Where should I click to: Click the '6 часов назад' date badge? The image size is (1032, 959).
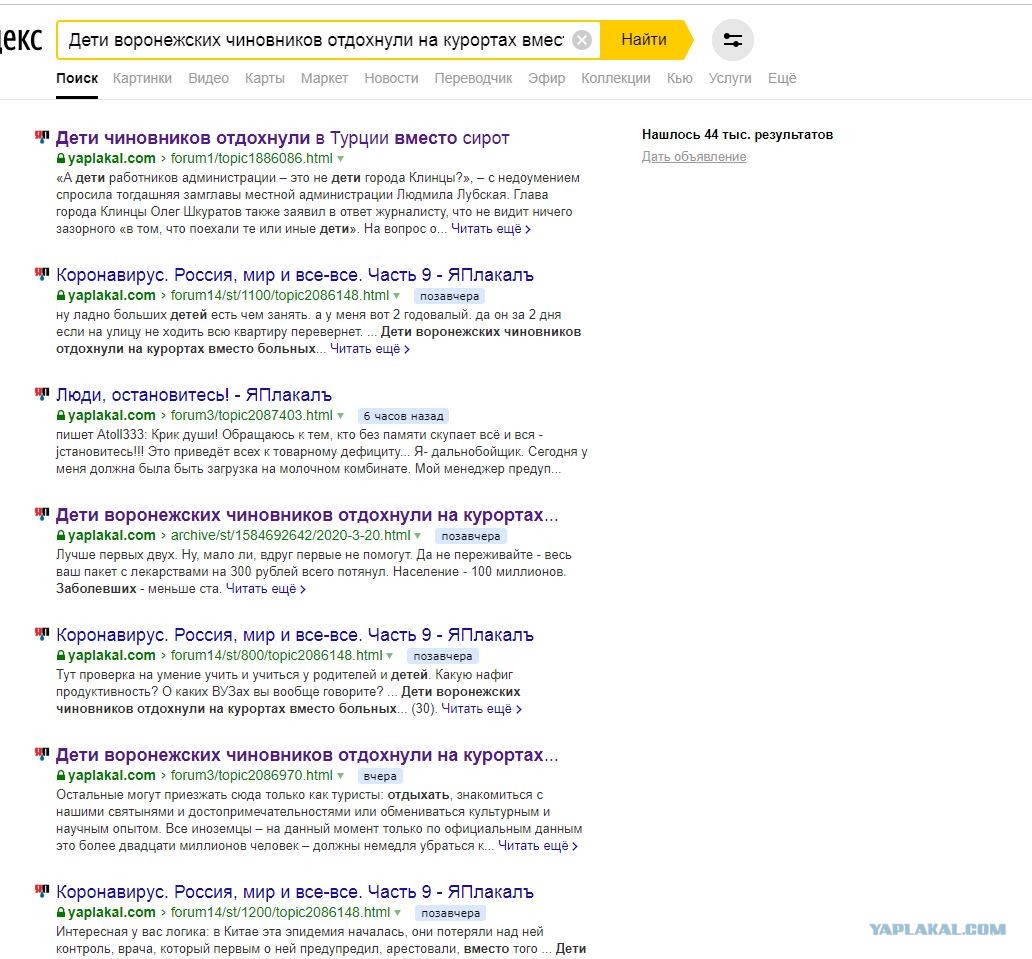403,417
